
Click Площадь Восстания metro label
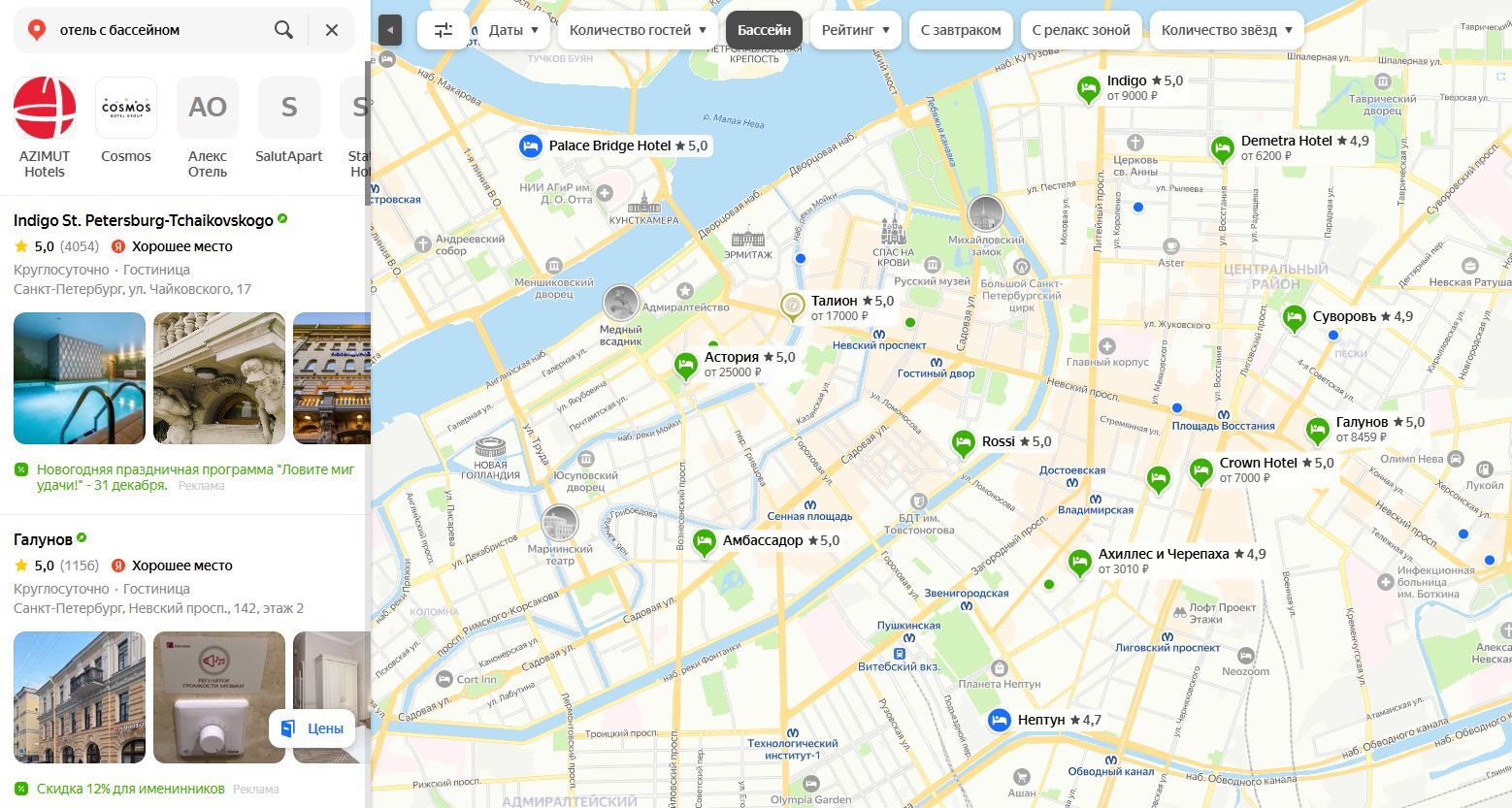[1223, 426]
